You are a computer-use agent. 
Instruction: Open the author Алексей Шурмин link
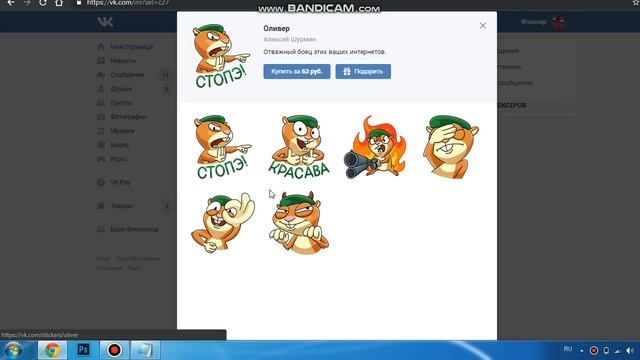289,40
